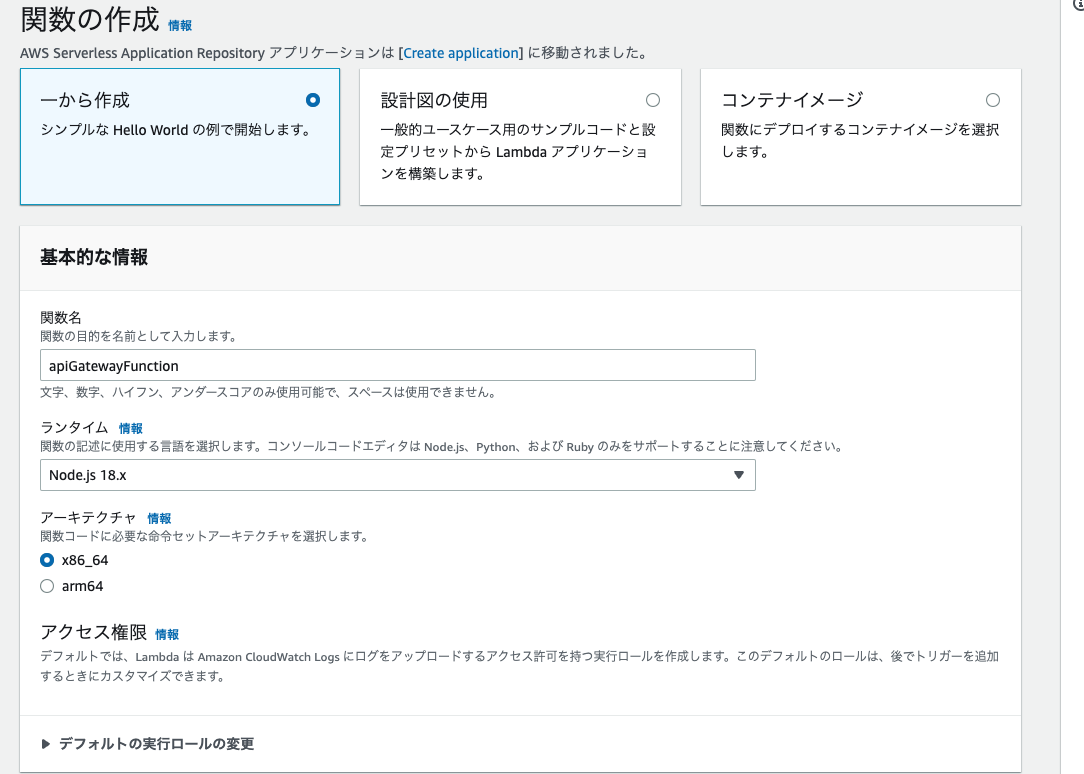1084x774 pixels.
Task: Select the 一から作成 radio option
Action: [x=312, y=100]
